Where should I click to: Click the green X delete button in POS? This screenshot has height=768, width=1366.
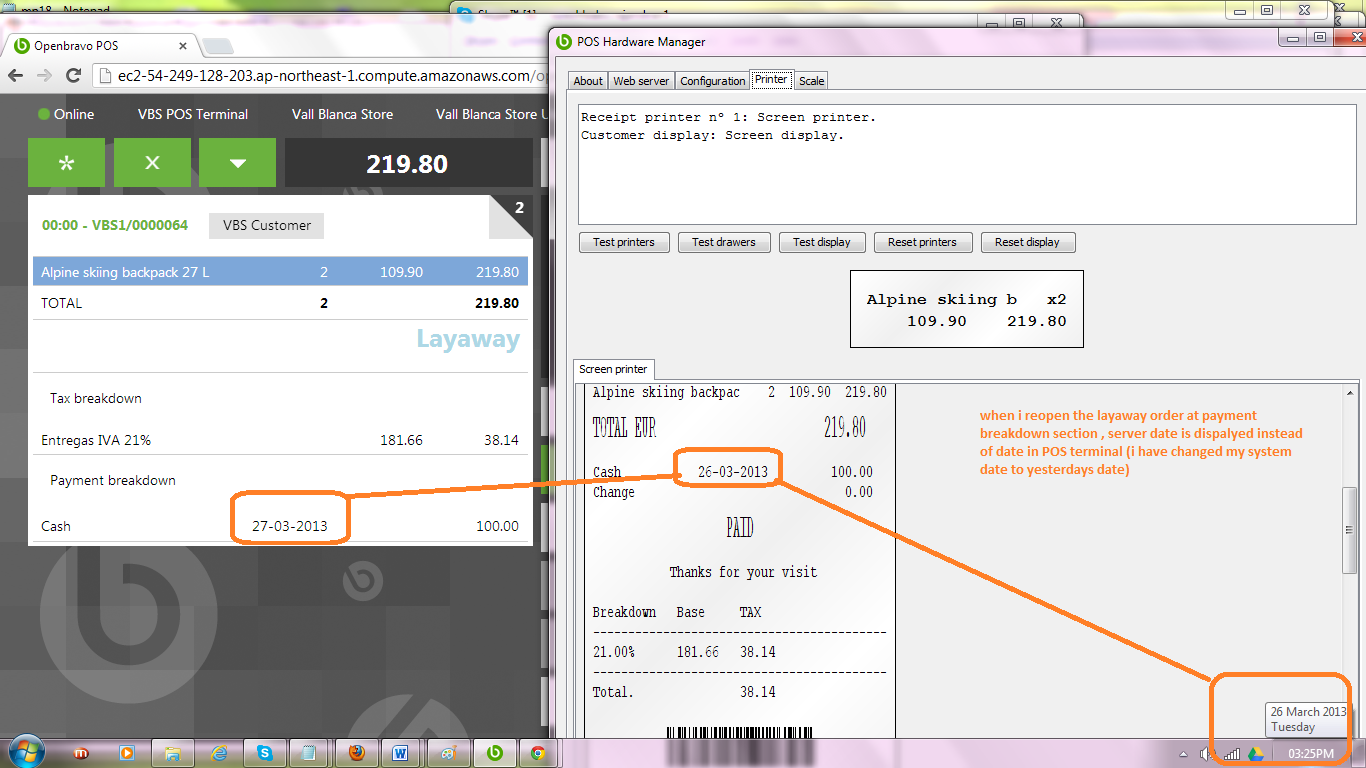click(152, 163)
